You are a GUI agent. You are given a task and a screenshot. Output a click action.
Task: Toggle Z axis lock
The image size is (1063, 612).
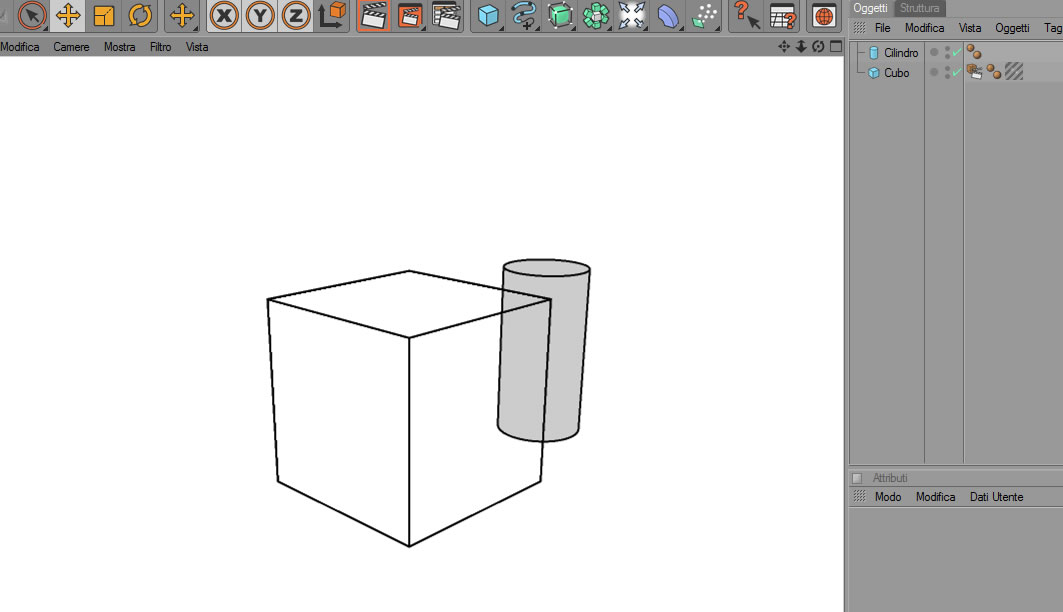(296, 16)
